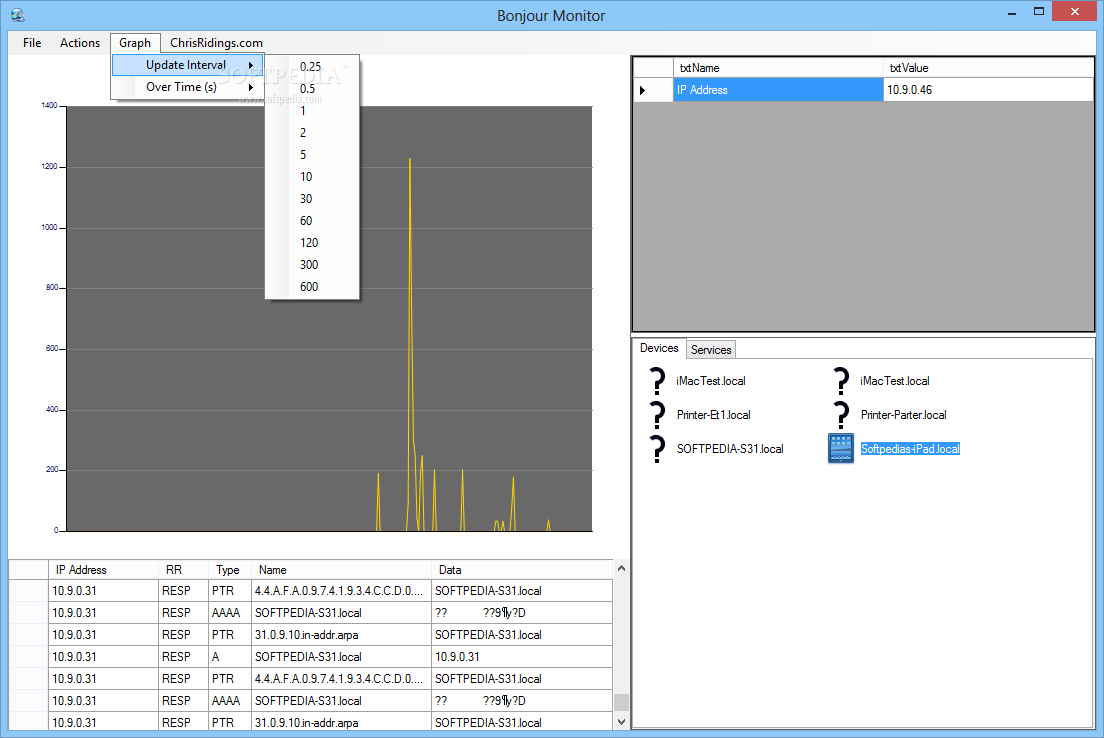This screenshot has height=738, width=1104.
Task: Pick the 30 update interval option
Action: [x=312, y=199]
